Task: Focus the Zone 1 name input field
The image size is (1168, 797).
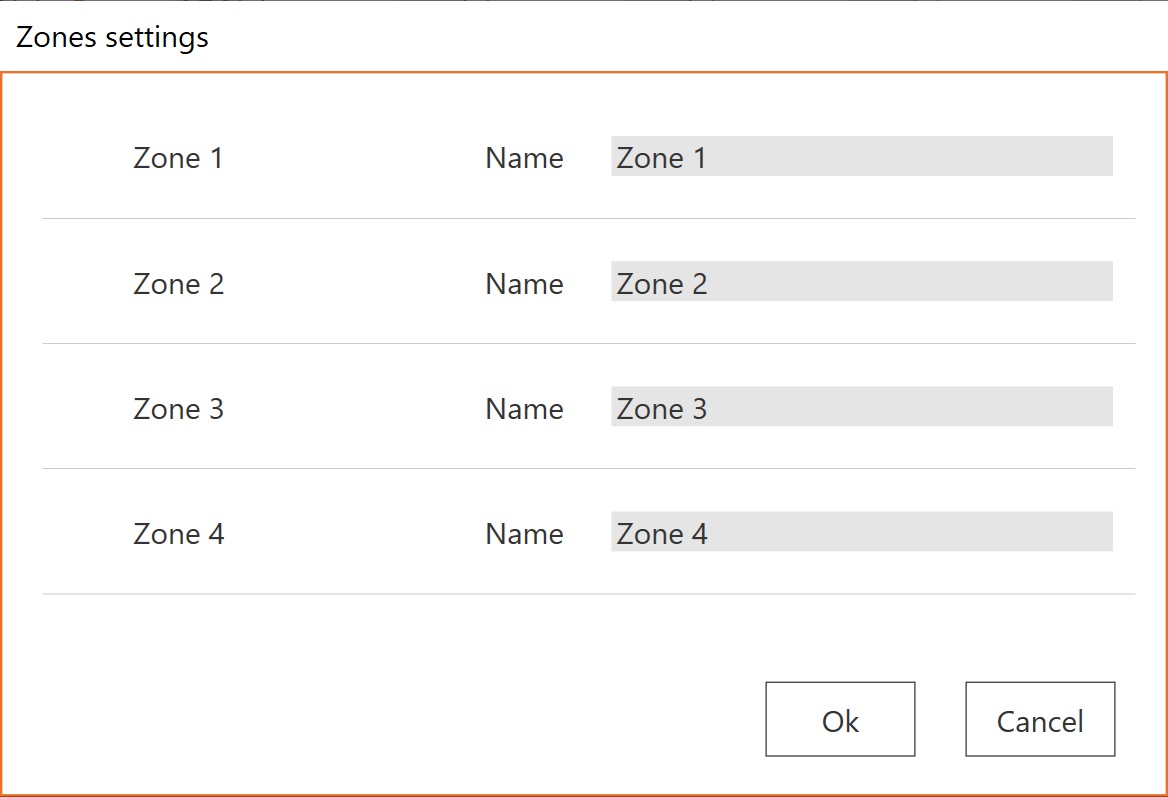Action: click(x=861, y=157)
